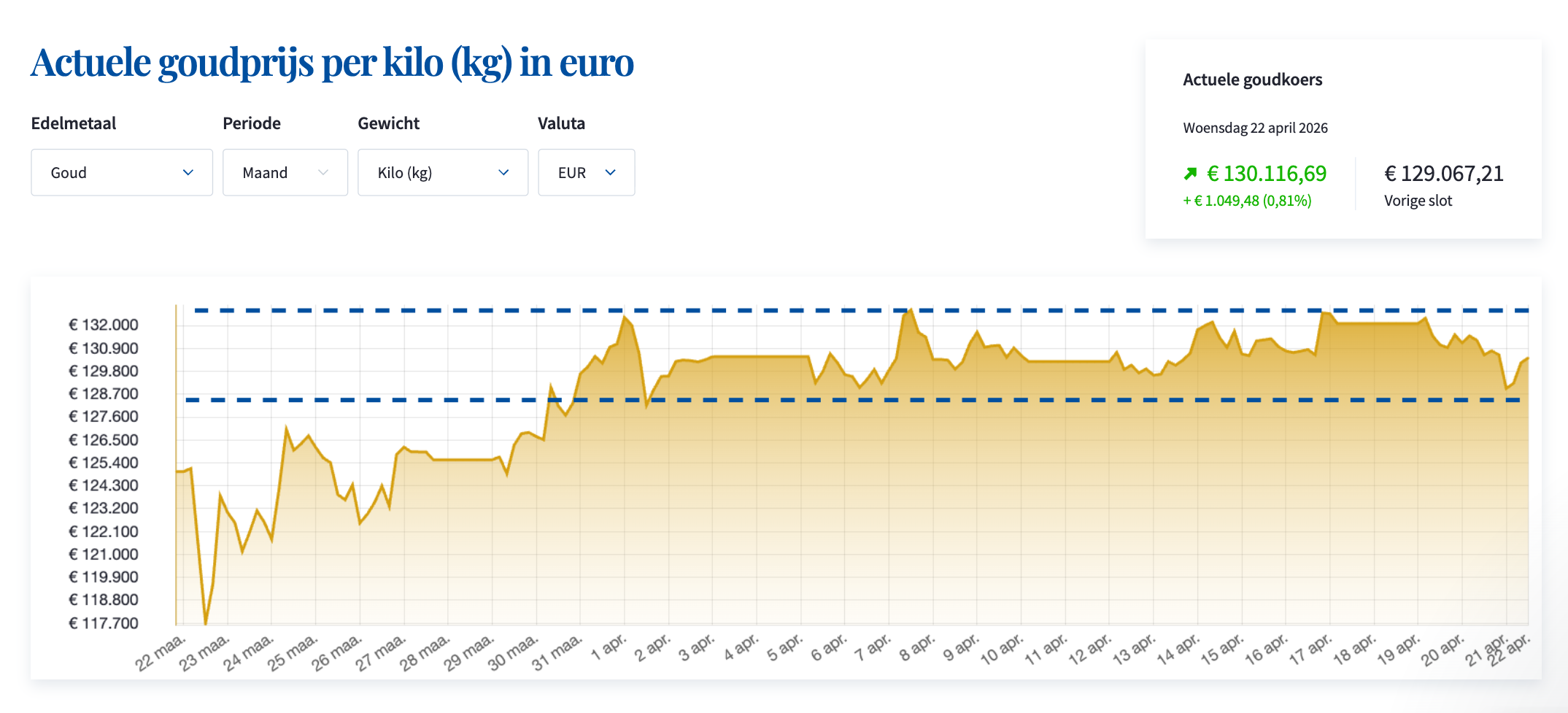Click the page title Actuele goudprijs per kilo

tap(332, 63)
